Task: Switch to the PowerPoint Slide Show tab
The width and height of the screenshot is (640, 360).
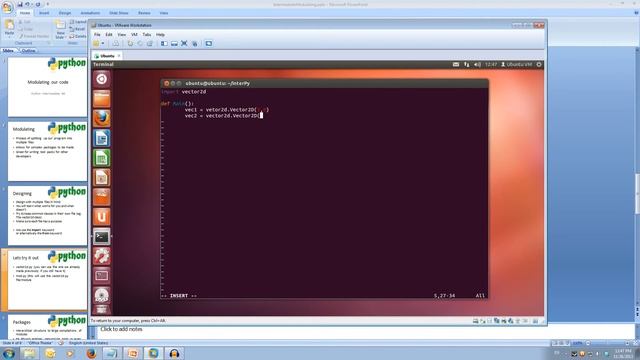Action: [x=119, y=13]
